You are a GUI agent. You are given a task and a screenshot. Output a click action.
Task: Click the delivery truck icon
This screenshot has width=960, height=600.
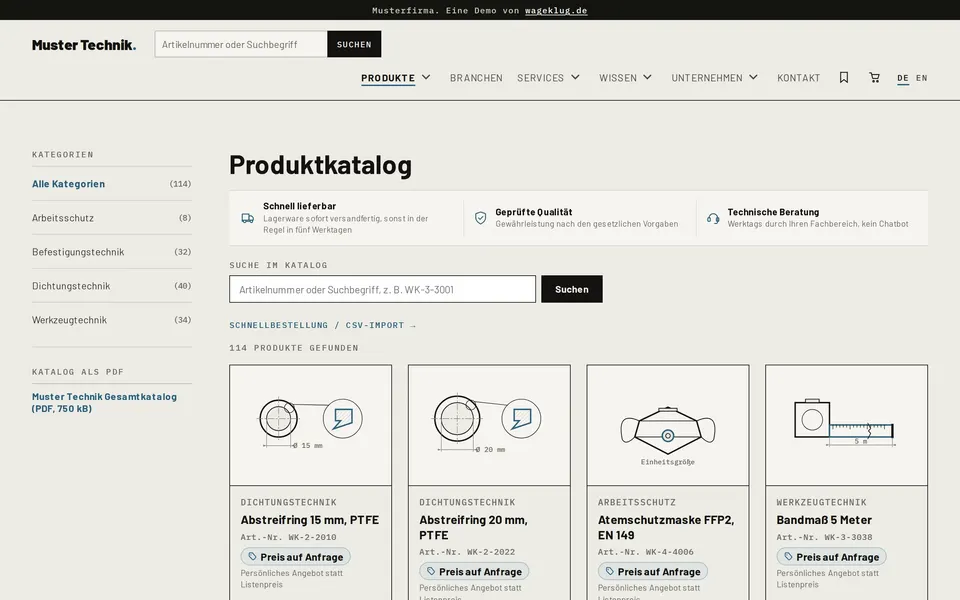pyautogui.click(x=247, y=218)
